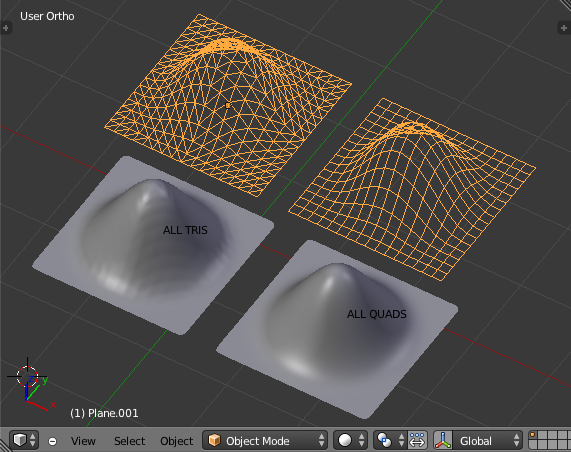Collapse the header menus with minus icon
The width and height of the screenshot is (571, 452).
52,441
